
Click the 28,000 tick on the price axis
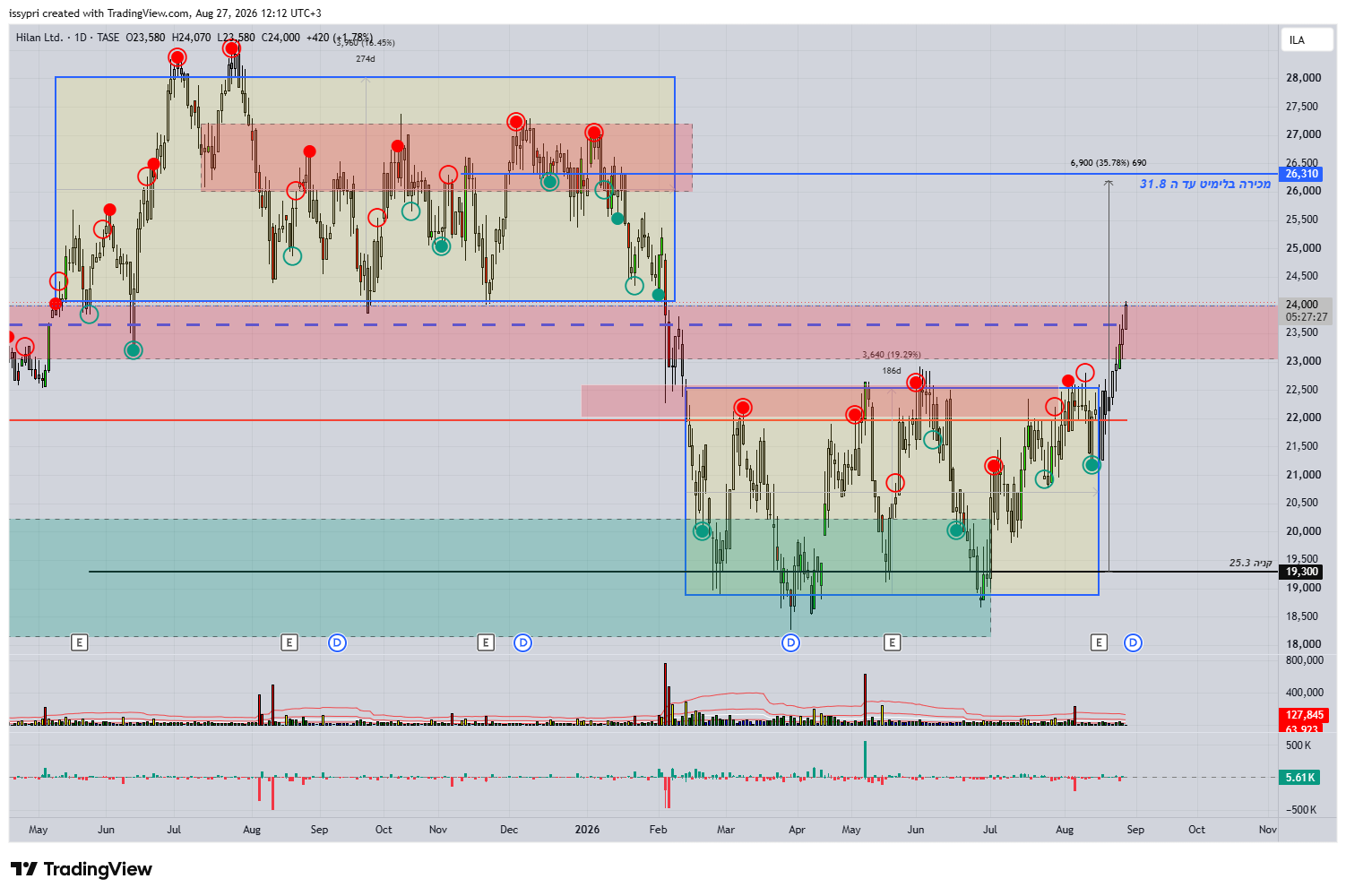click(1304, 78)
